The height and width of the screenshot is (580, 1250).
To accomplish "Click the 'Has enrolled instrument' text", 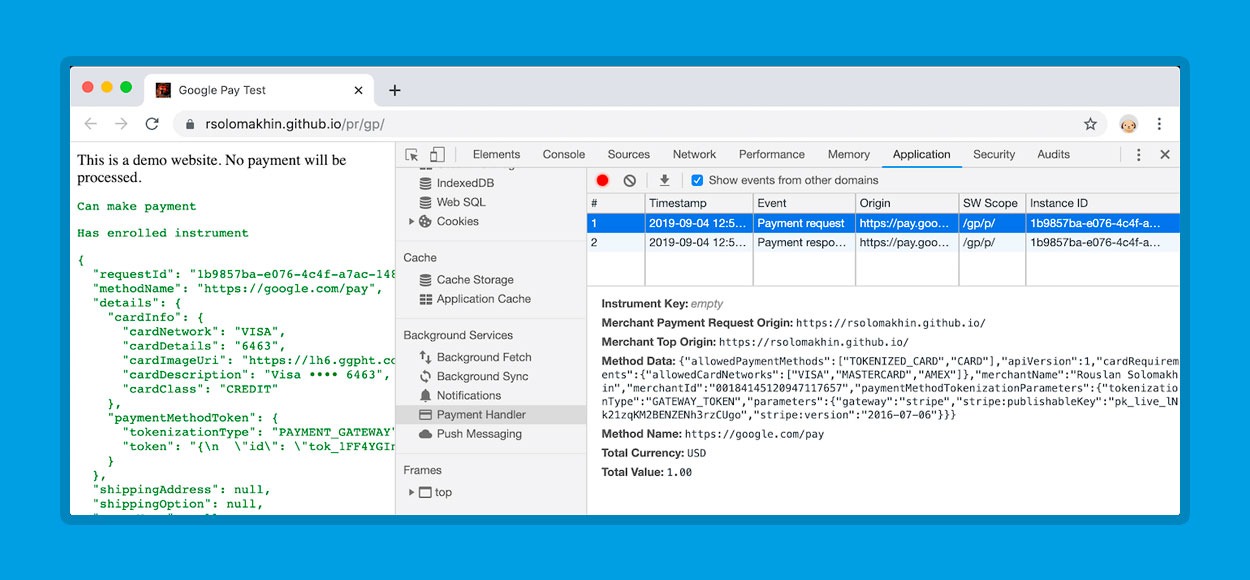I will pos(163,233).
